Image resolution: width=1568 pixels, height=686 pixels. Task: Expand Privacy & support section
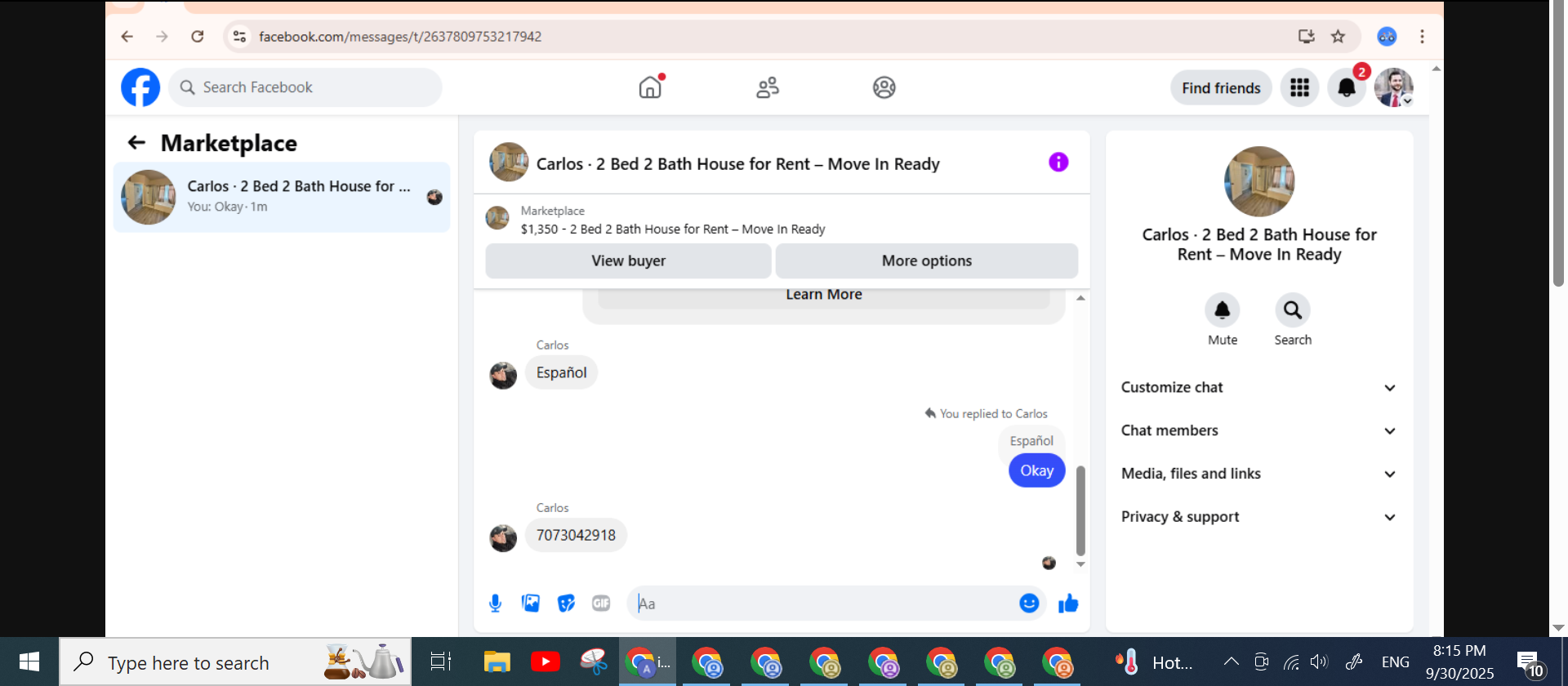click(1258, 518)
